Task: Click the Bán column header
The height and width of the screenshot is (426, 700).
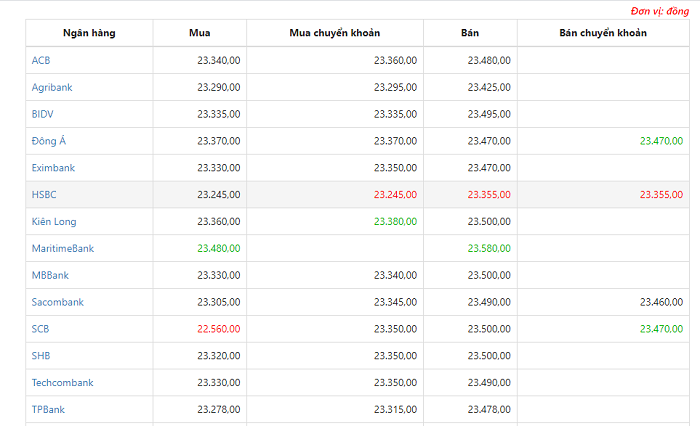Action: point(470,33)
